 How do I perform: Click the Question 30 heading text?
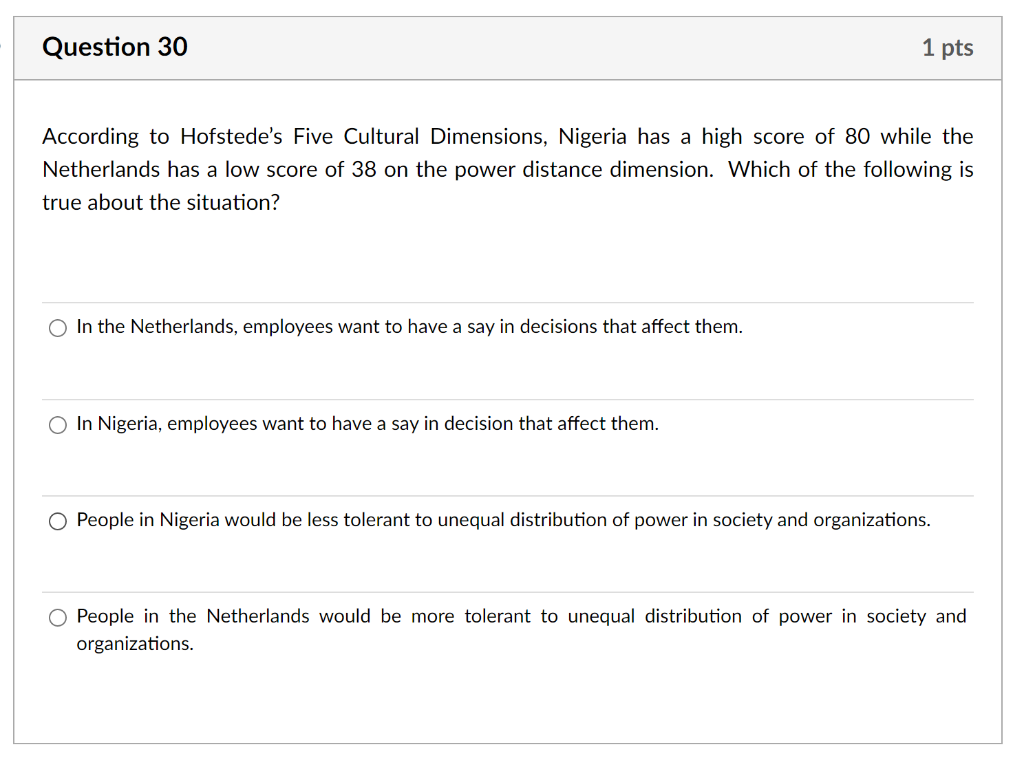(x=114, y=46)
